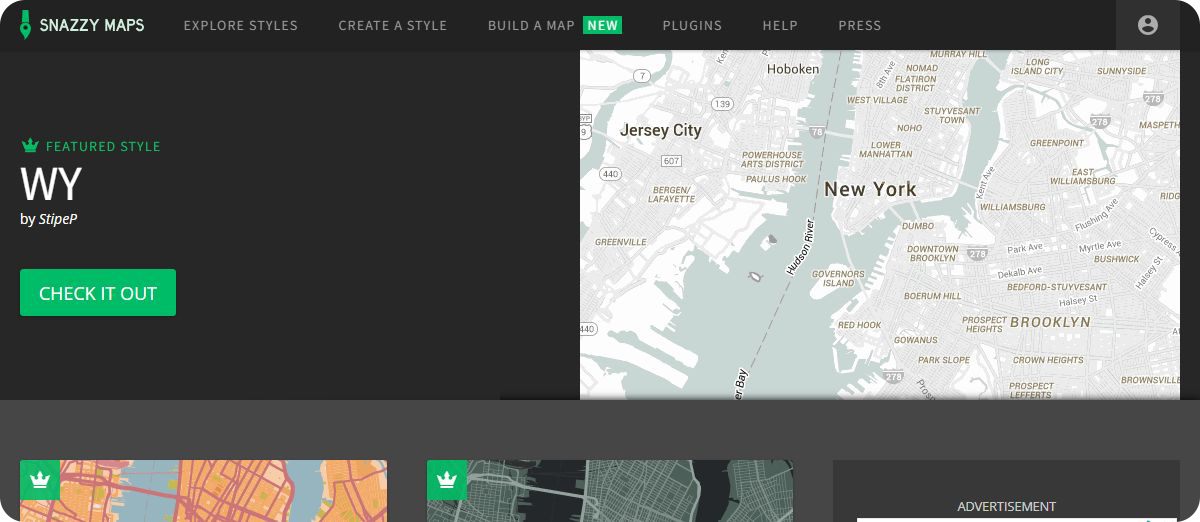
Task: Click the Featured Style label text
Action: (103, 146)
